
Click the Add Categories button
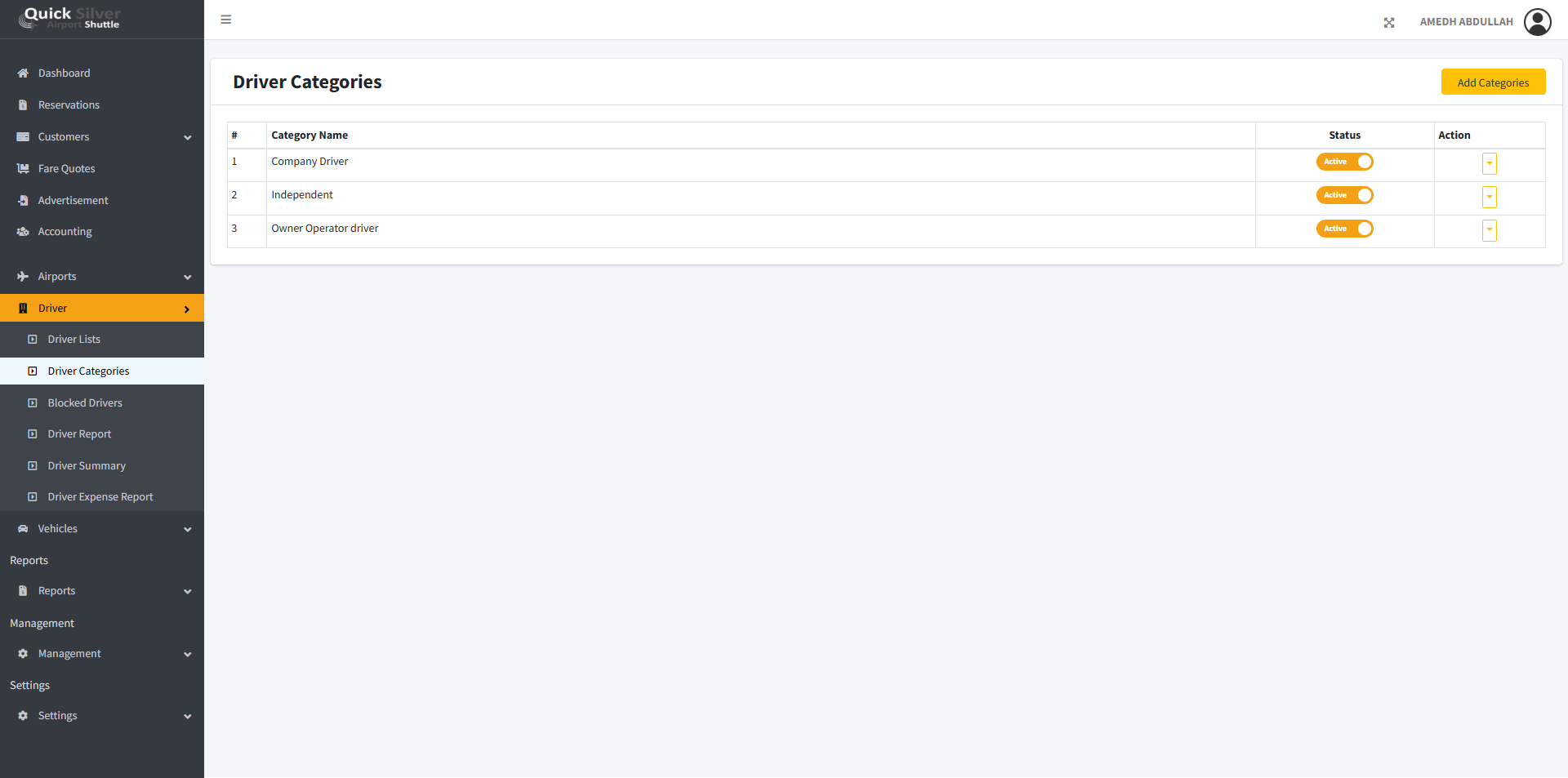point(1493,82)
